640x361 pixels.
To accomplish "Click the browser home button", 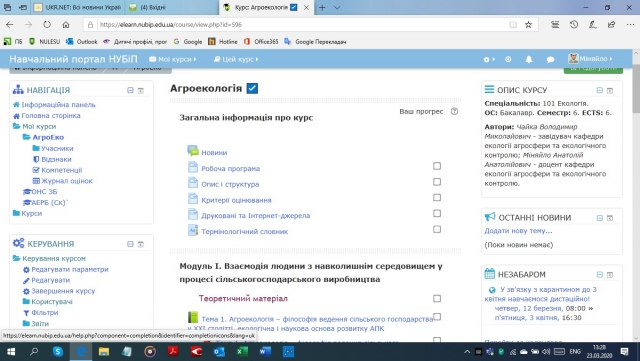I will point(66,25).
